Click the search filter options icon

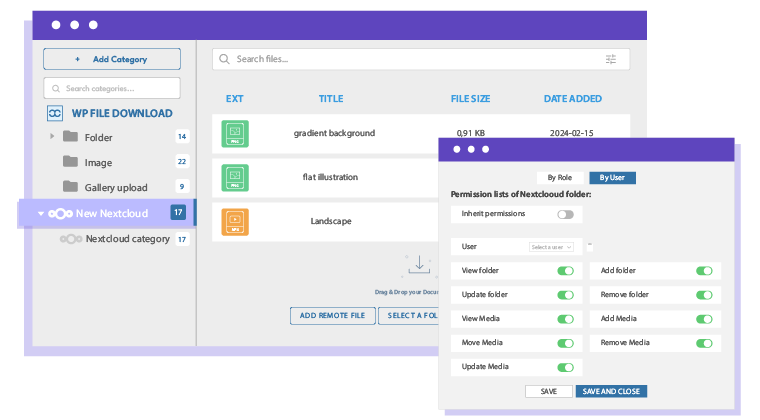611,59
